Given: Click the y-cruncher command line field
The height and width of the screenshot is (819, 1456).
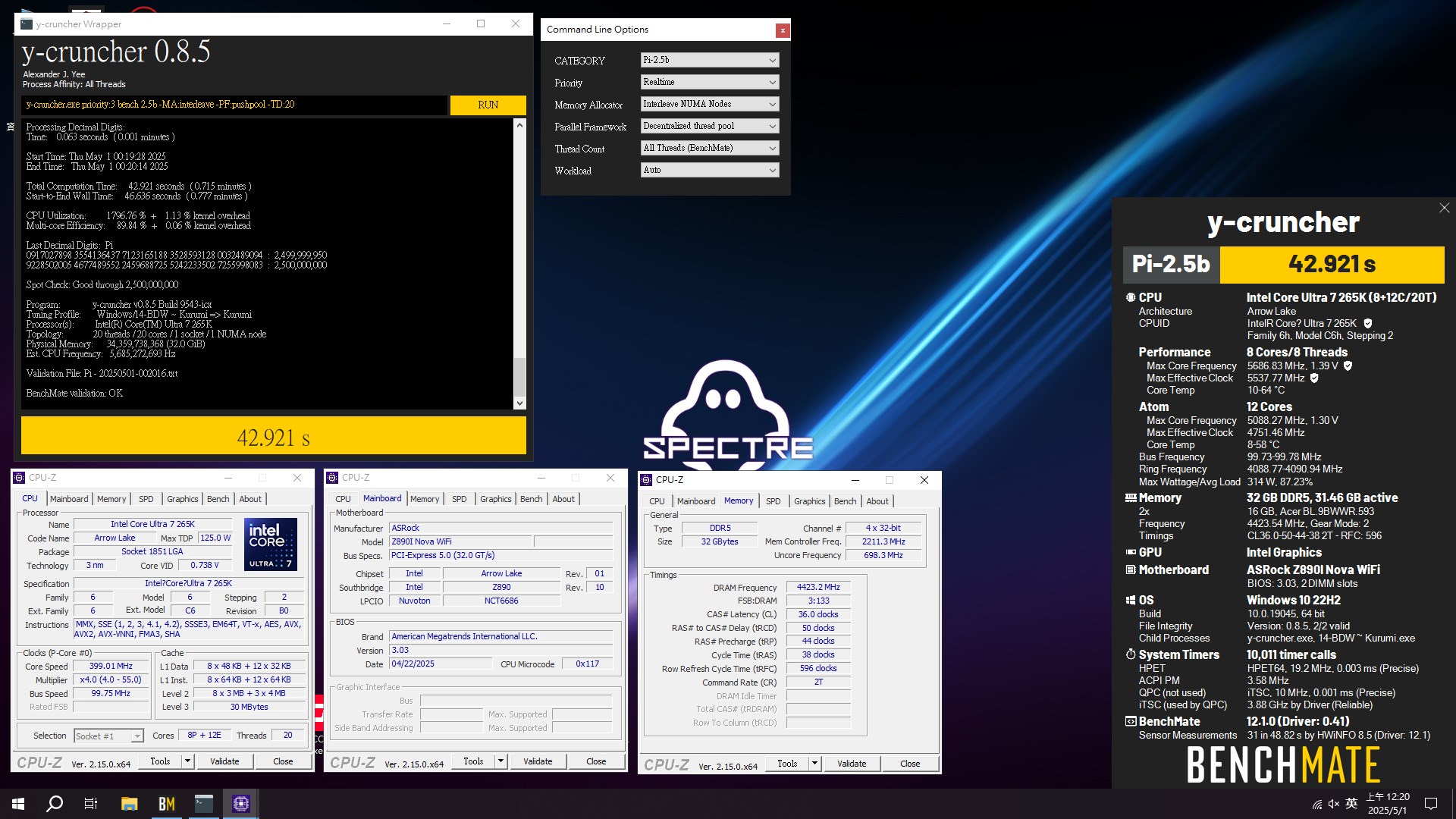Looking at the screenshot, I should click(x=234, y=105).
